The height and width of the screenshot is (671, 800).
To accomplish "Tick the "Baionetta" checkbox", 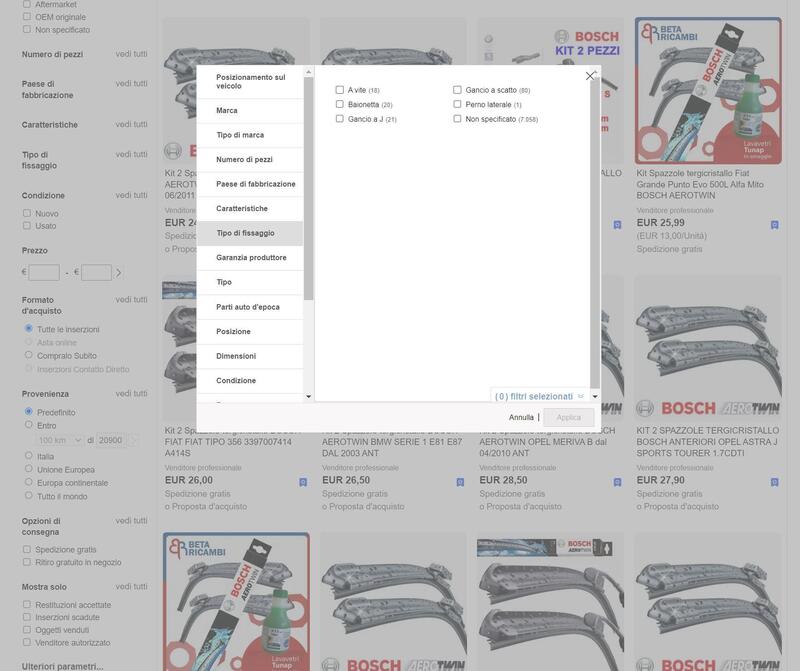I will point(340,104).
